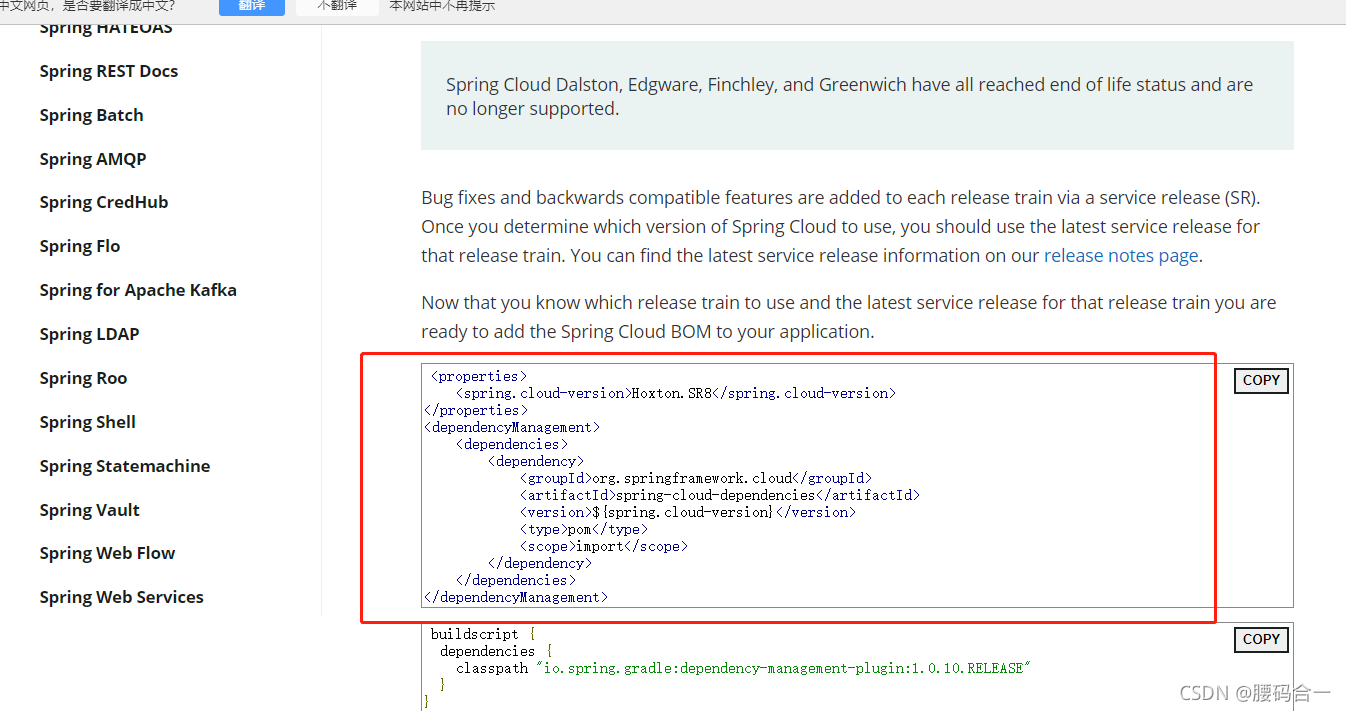Click the Hoxton.SR8 version line in code
This screenshot has height=711, width=1346.
coord(676,393)
